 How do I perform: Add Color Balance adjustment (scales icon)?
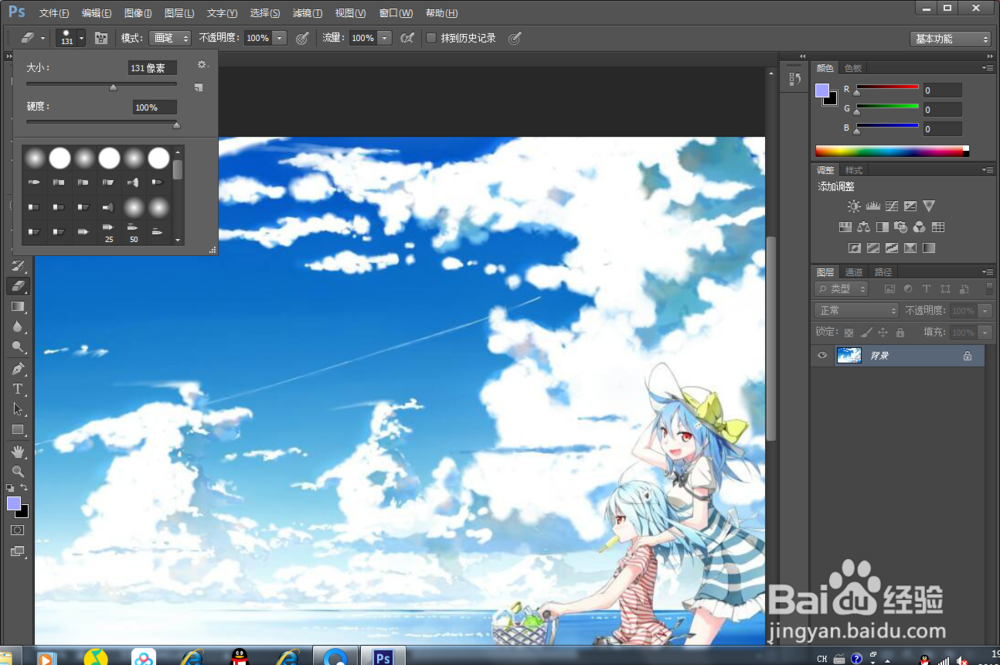tap(864, 227)
